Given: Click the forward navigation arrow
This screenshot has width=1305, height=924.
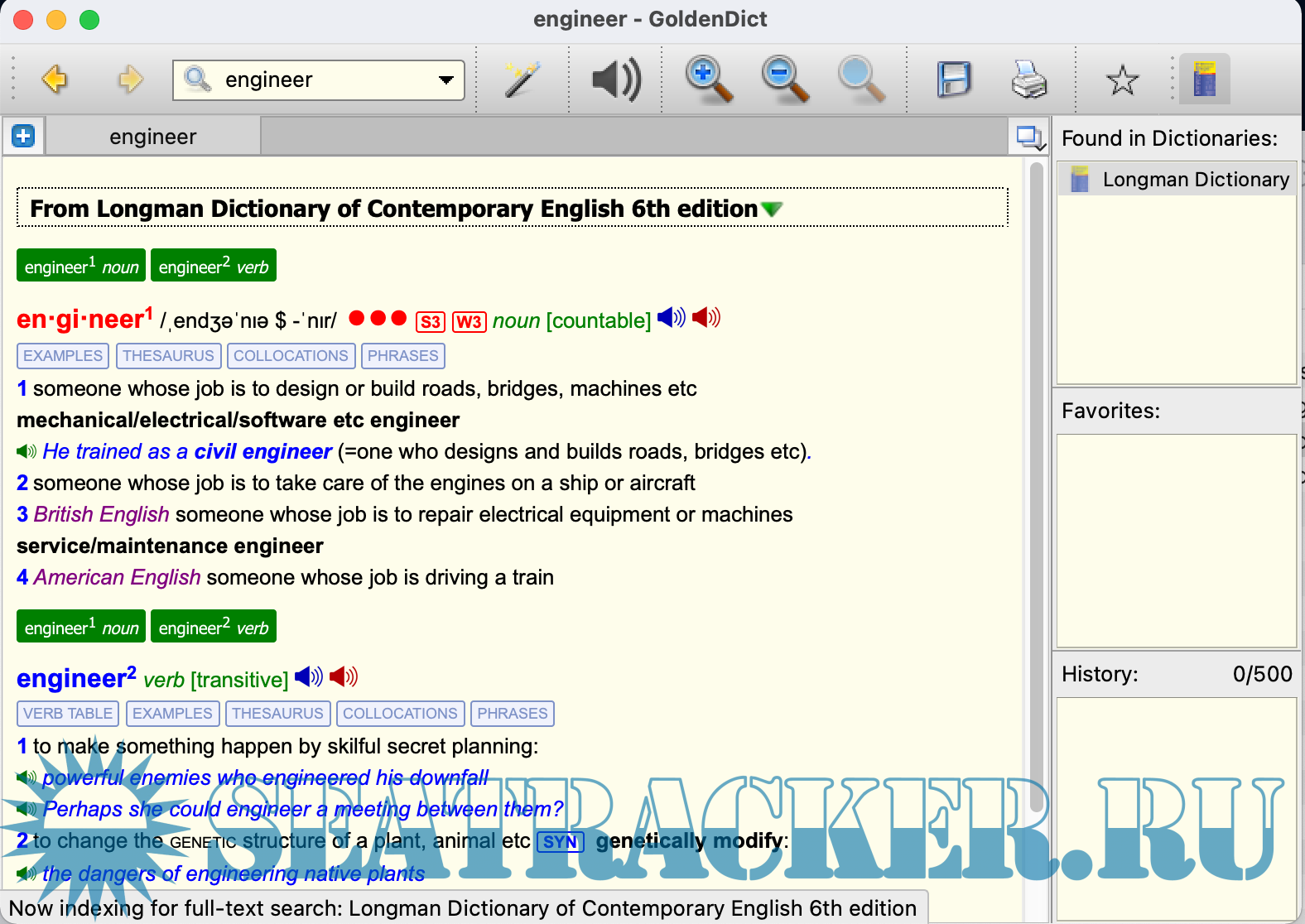Looking at the screenshot, I should pos(130,79).
